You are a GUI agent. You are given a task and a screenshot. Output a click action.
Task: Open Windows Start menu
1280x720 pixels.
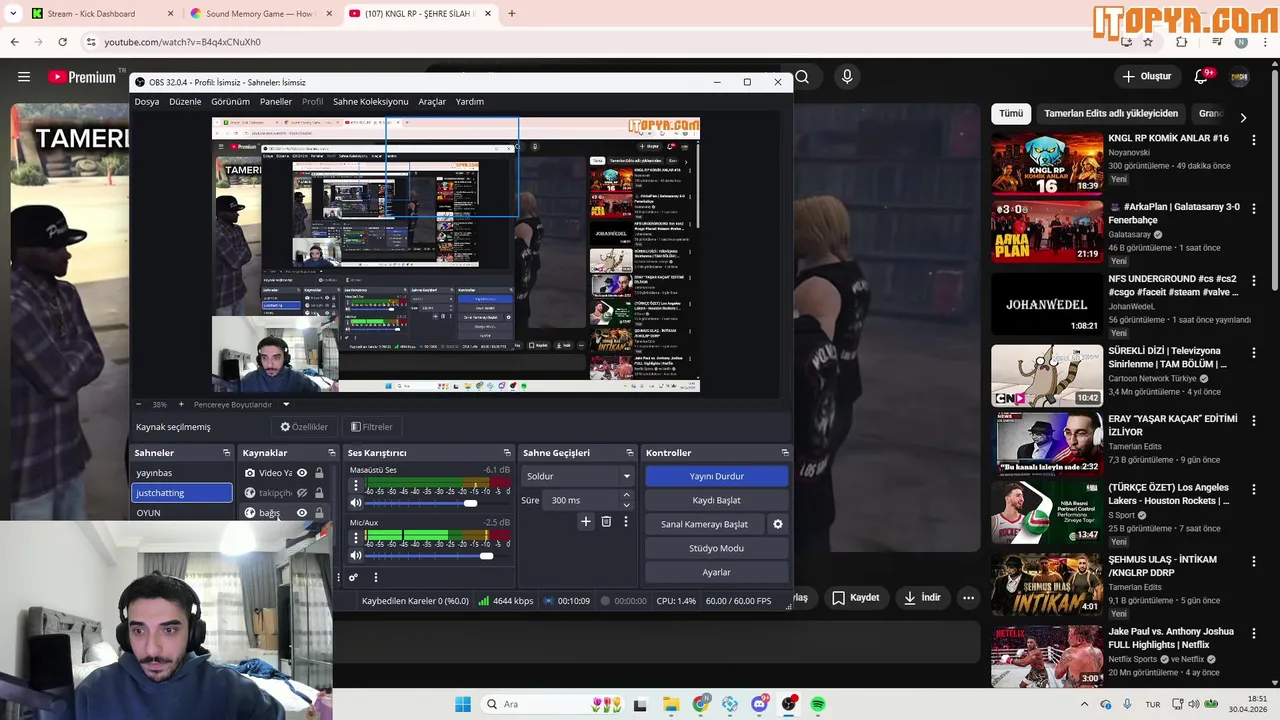(463, 704)
